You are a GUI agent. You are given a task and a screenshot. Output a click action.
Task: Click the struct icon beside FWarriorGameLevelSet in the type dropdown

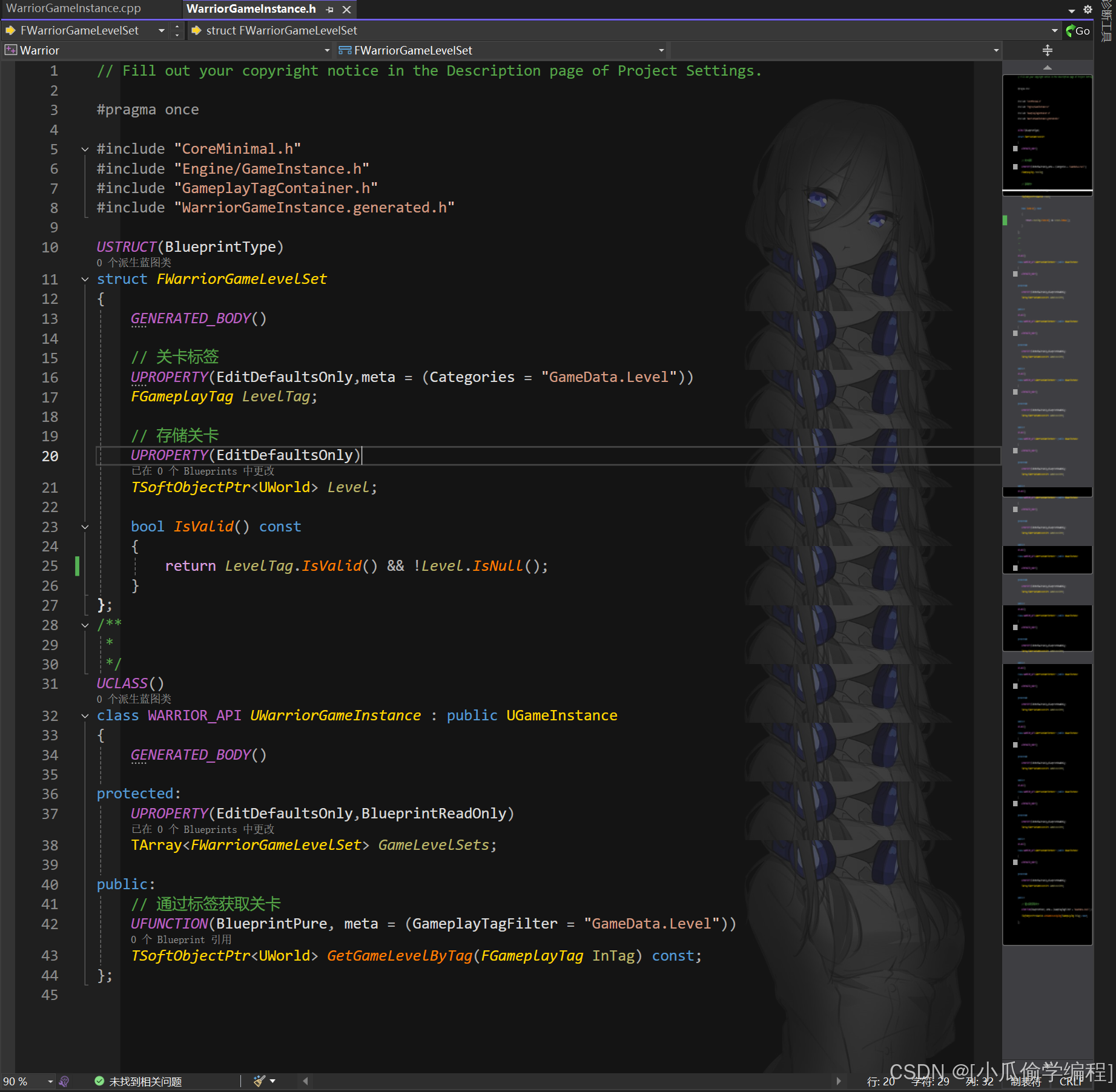(345, 50)
